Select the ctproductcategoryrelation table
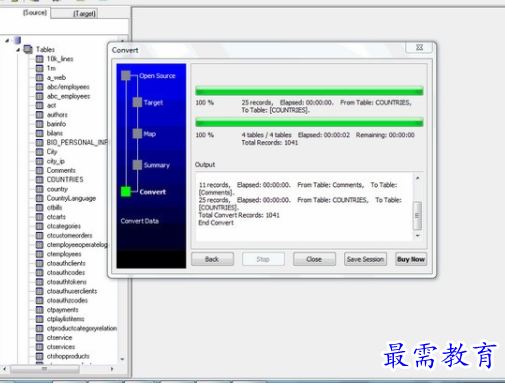Screen dimensions: 505x387 coord(82,328)
